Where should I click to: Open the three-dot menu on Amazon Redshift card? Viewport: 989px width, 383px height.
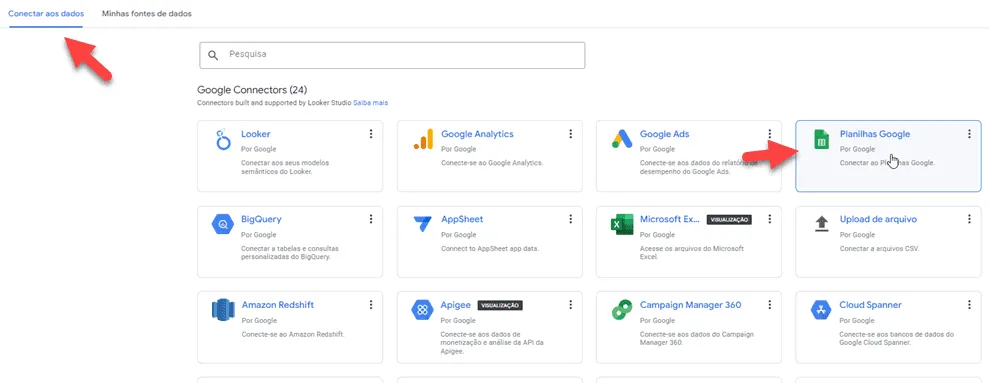pos(371,305)
